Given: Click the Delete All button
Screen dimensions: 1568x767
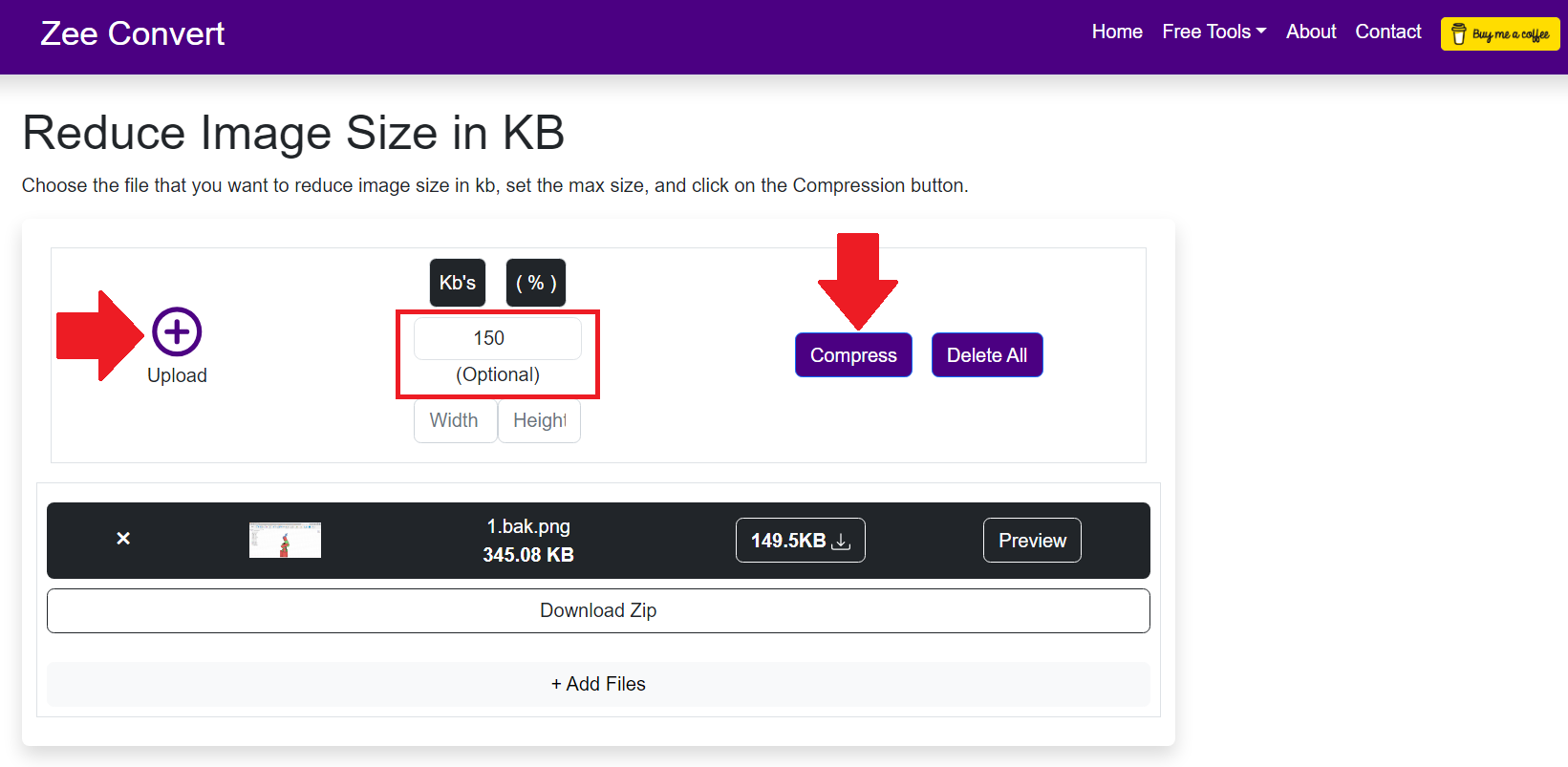Looking at the screenshot, I should [987, 355].
